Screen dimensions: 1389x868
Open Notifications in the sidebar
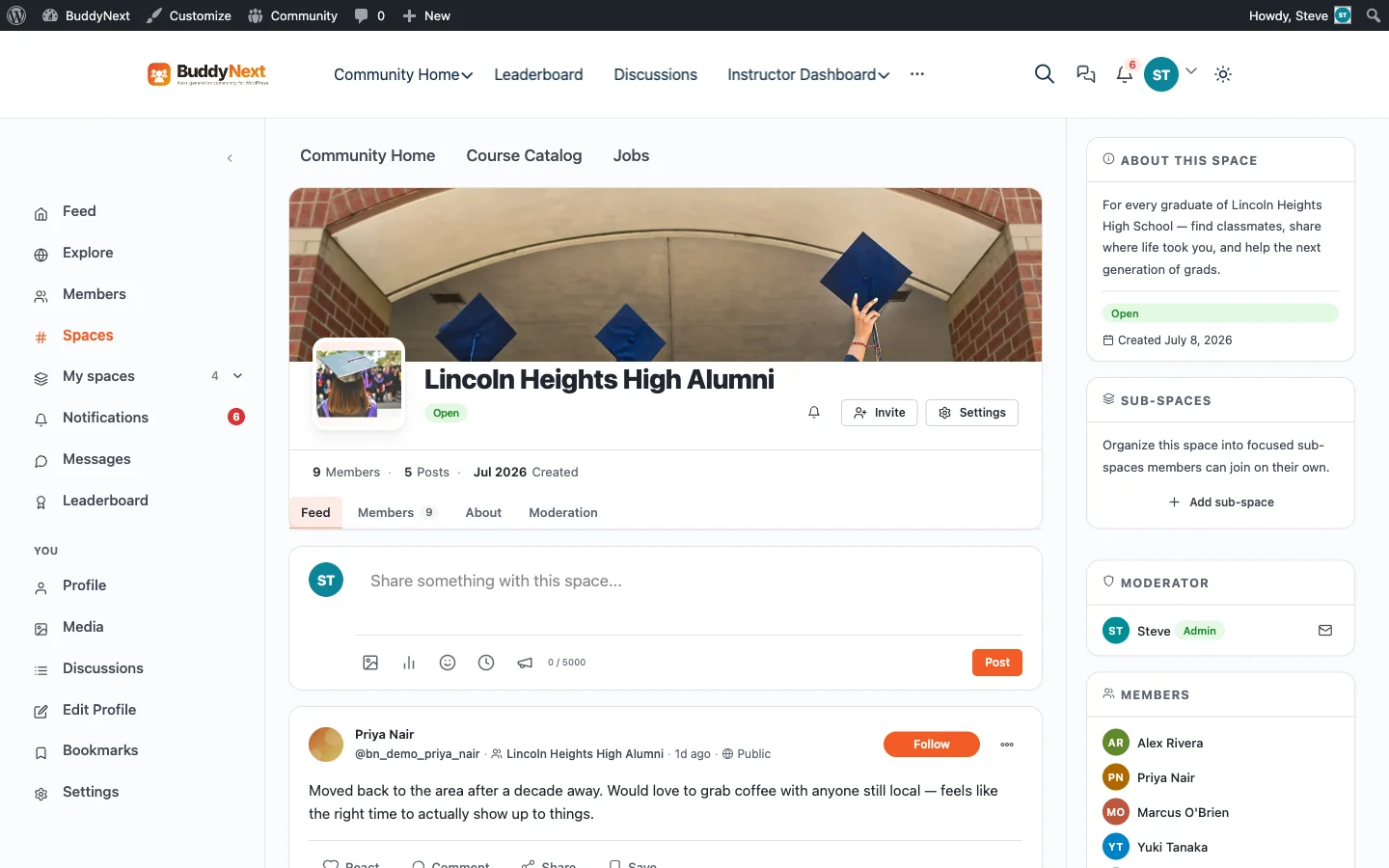click(x=105, y=418)
